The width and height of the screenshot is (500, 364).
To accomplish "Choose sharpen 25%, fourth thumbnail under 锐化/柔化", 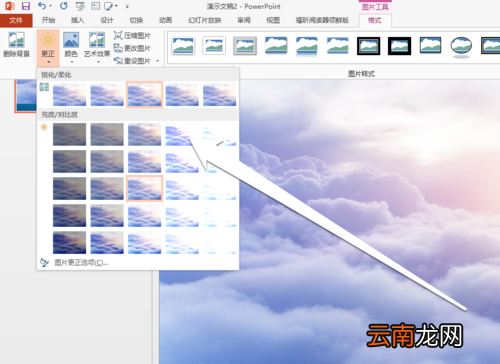I will point(182,95).
